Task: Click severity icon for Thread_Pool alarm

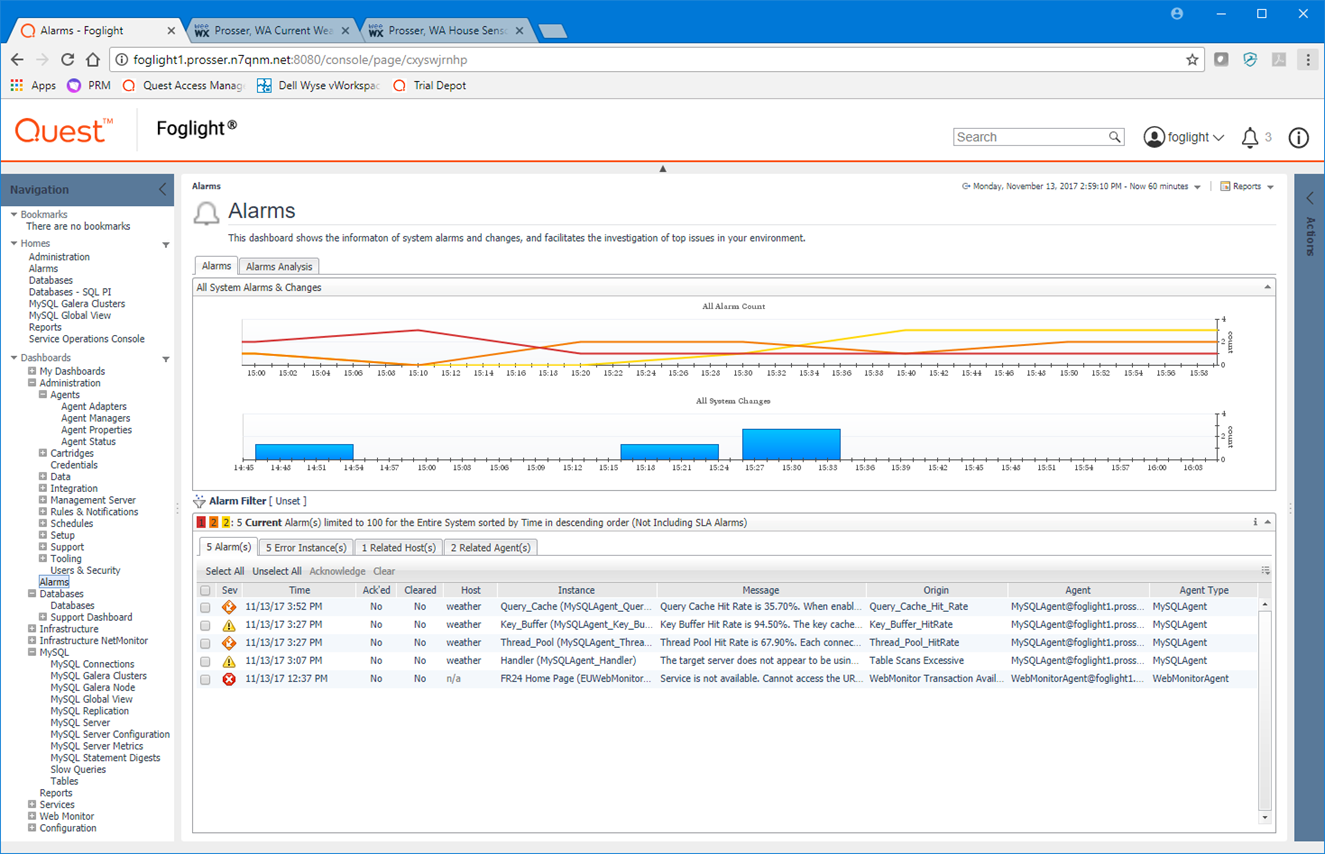Action: pyautogui.click(x=229, y=643)
